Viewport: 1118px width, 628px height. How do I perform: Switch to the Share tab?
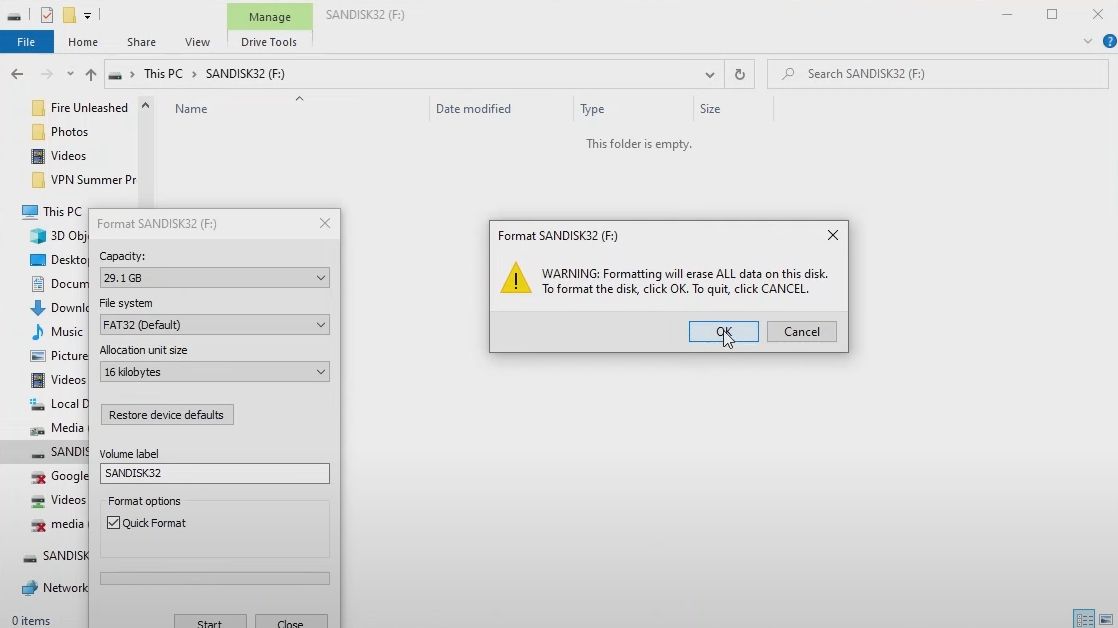pos(140,42)
